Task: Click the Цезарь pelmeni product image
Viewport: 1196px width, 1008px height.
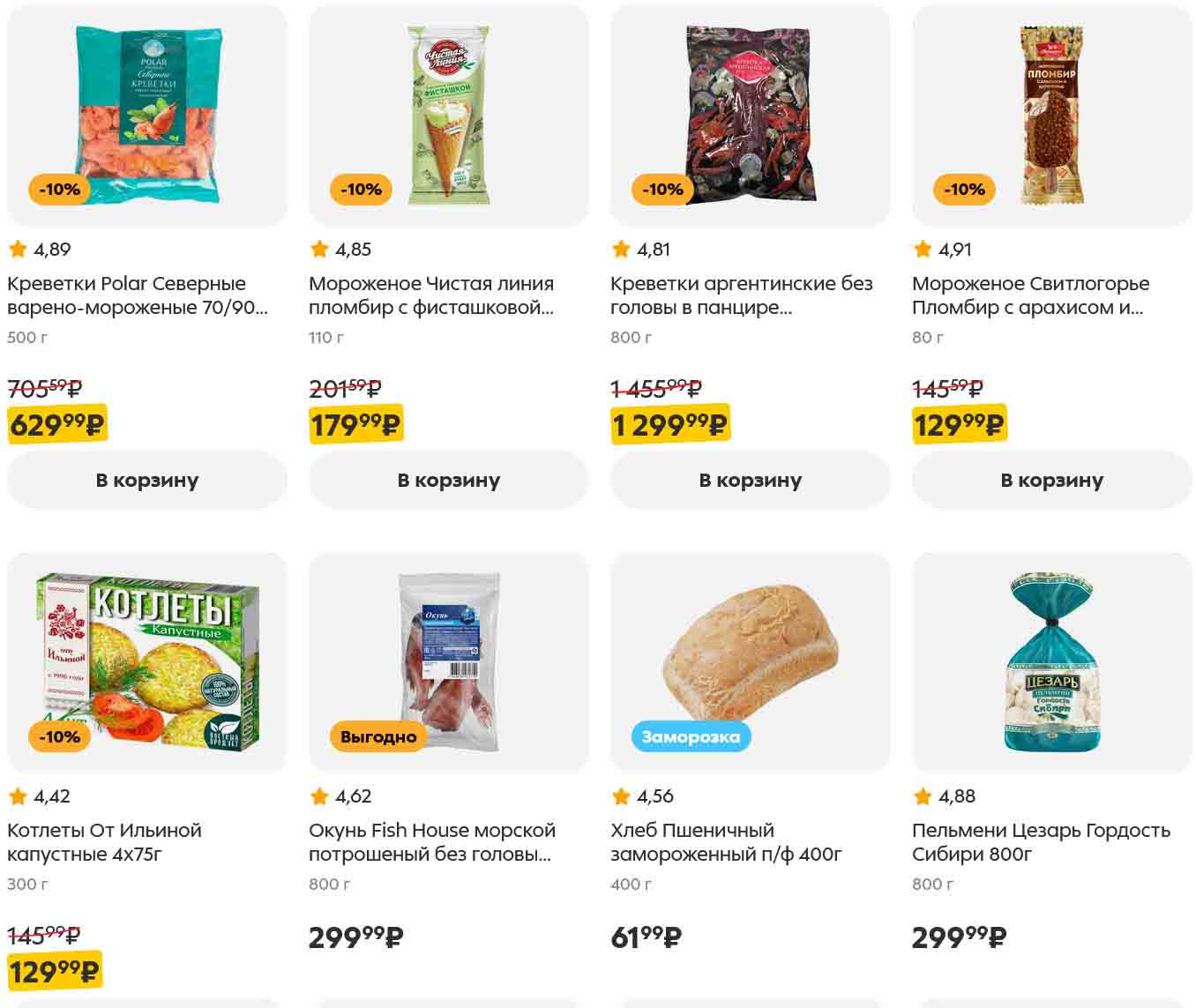Action: [x=1051, y=661]
